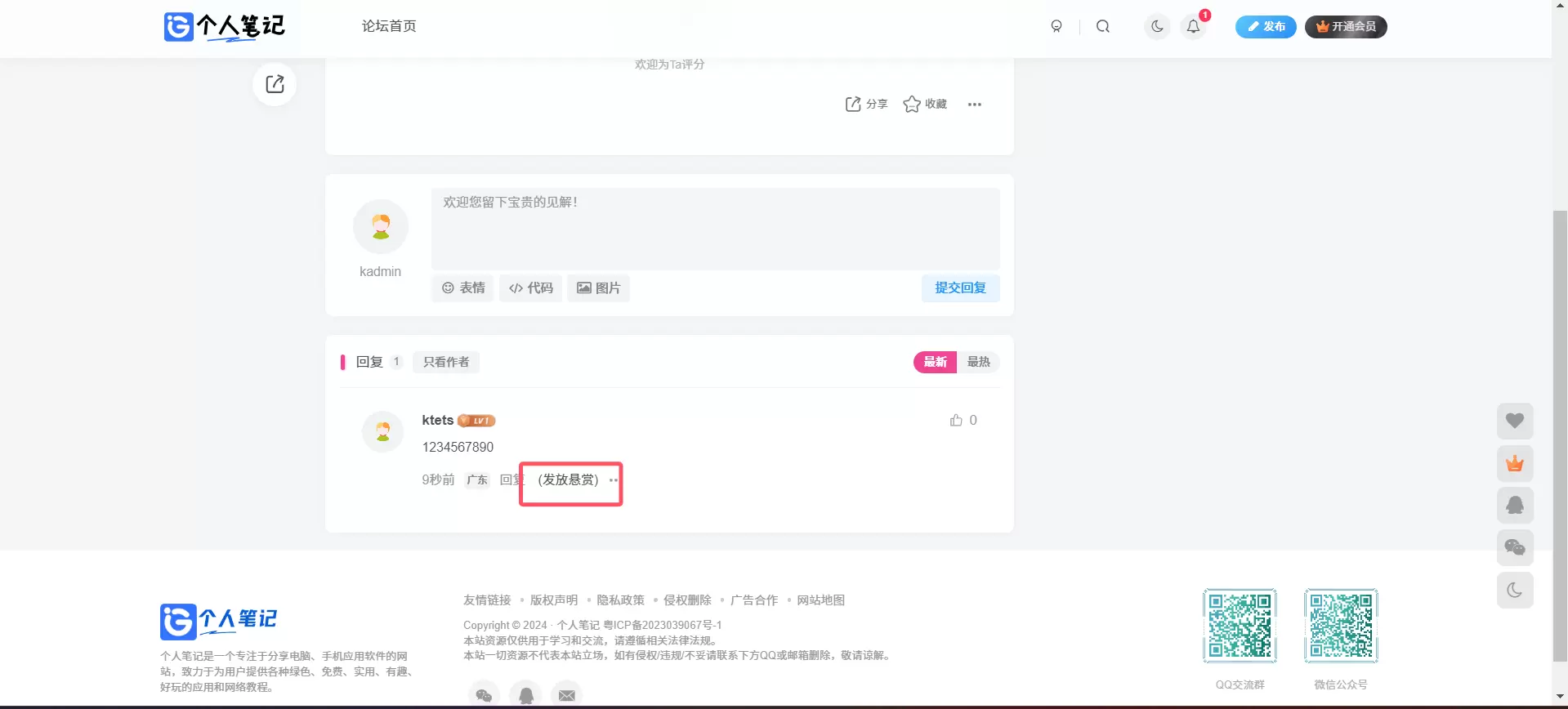Open the 表情 emoji picker
The height and width of the screenshot is (709, 1568).
(463, 288)
